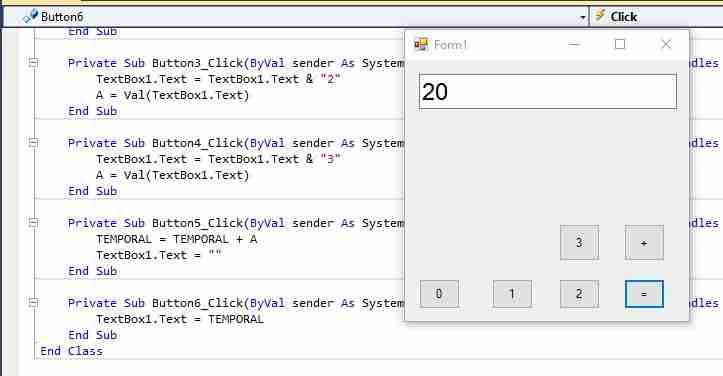The image size is (723, 376).
Task: Collapse the Button5_Click sub outline
Action: (33, 223)
